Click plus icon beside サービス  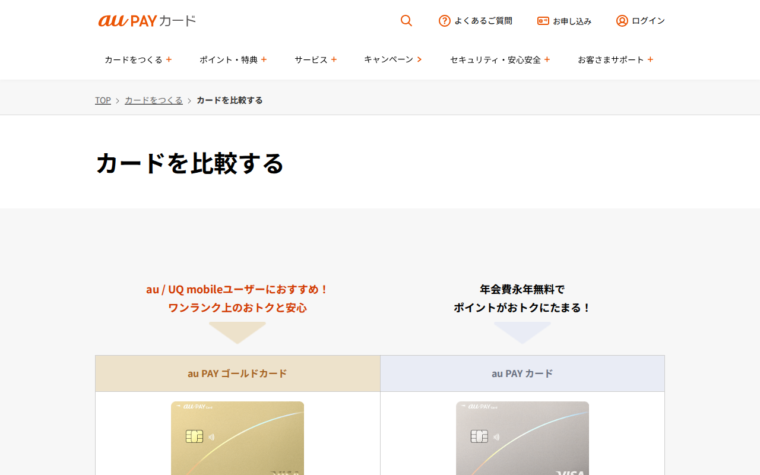pyautogui.click(x=333, y=60)
